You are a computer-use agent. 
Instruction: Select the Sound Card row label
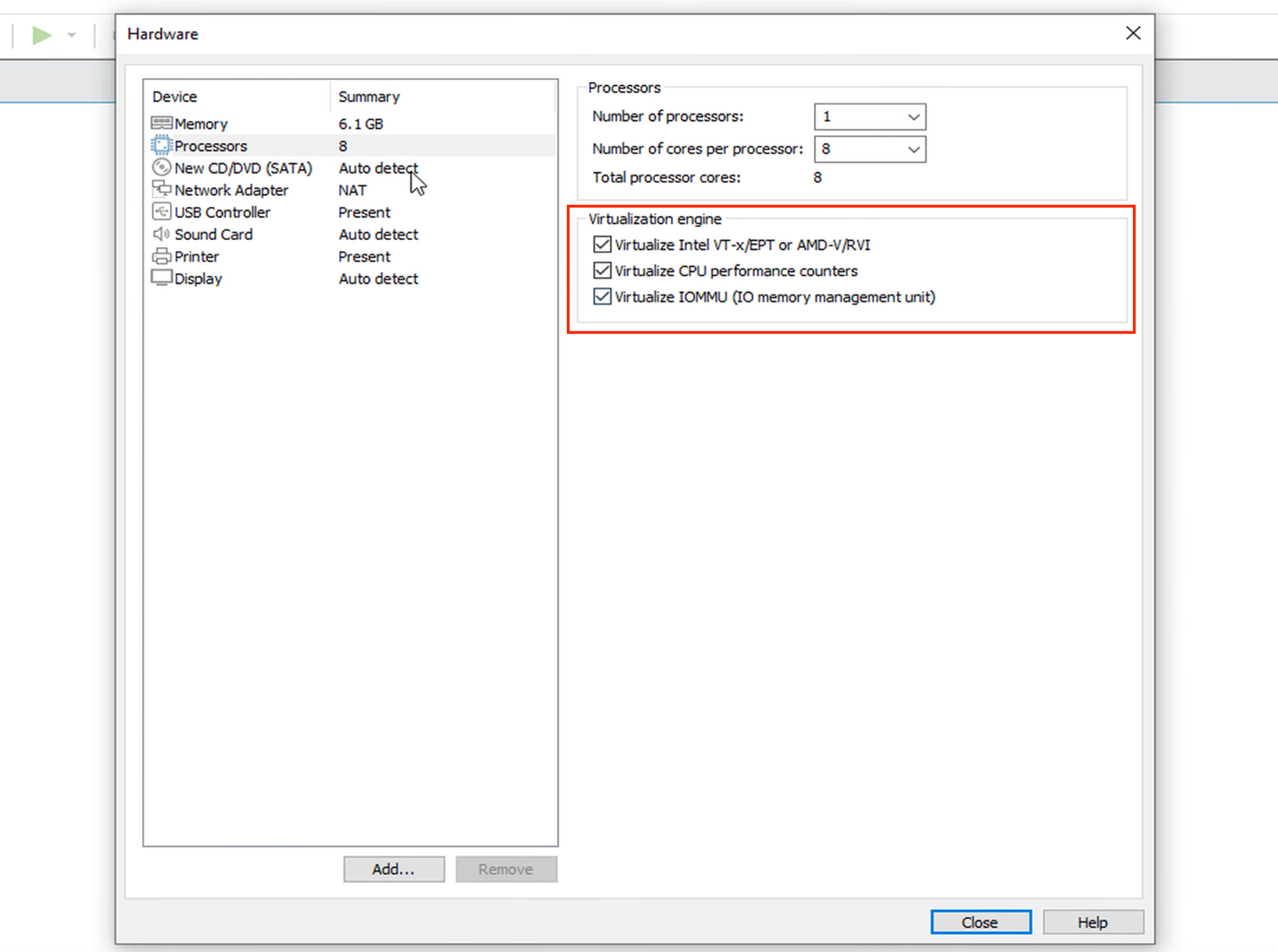pyautogui.click(x=213, y=234)
